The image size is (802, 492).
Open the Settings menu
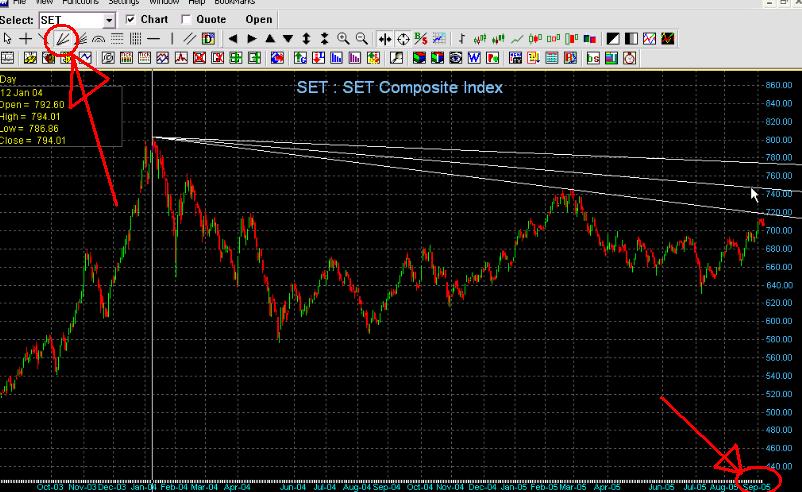tap(123, 2)
